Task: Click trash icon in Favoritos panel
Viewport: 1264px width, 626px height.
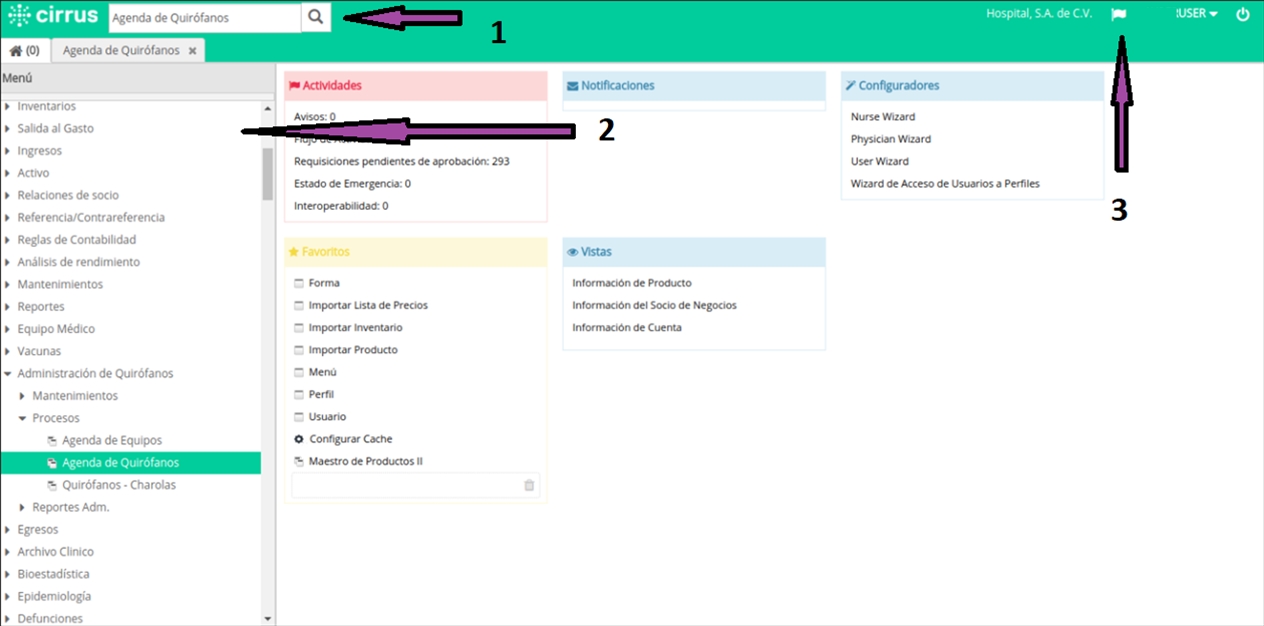Action: 529,485
